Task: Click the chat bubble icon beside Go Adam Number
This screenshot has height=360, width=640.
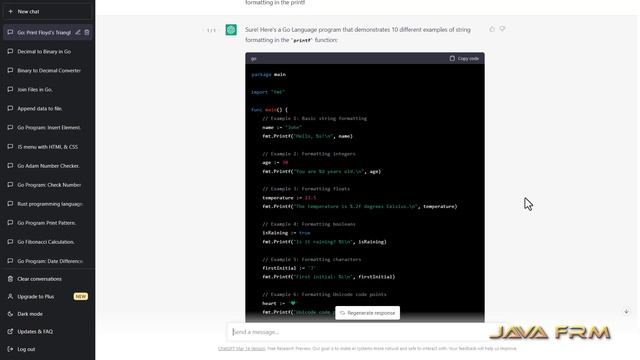Action: pyautogui.click(x=10, y=166)
